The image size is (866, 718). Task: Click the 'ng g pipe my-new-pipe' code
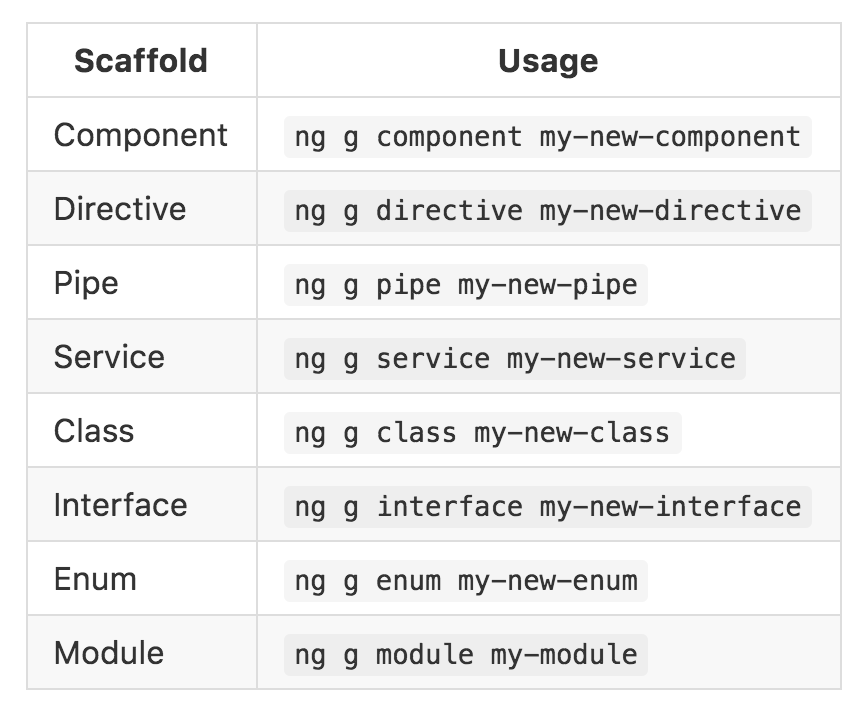point(465,284)
